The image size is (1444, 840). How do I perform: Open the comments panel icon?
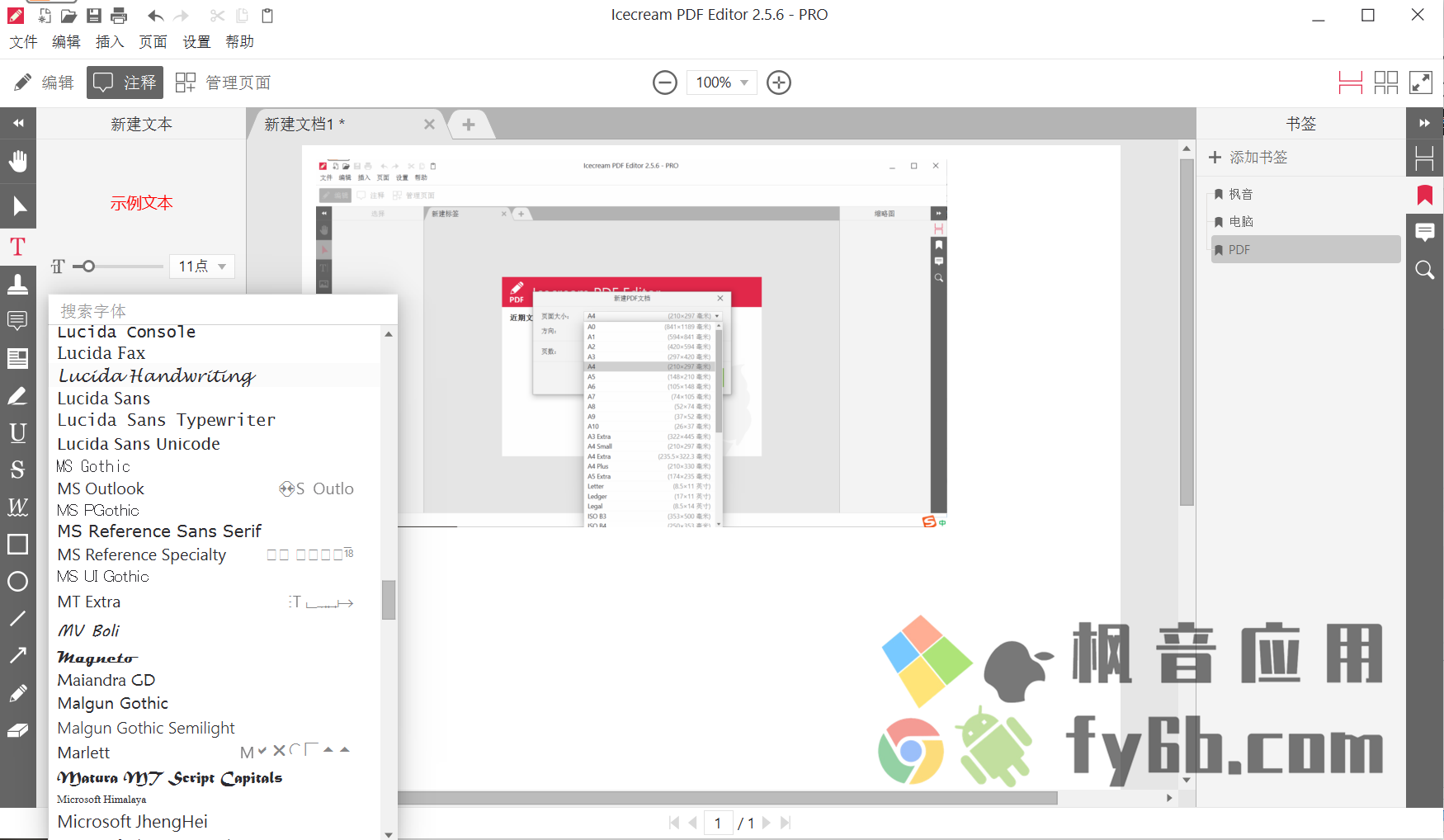click(x=1425, y=232)
